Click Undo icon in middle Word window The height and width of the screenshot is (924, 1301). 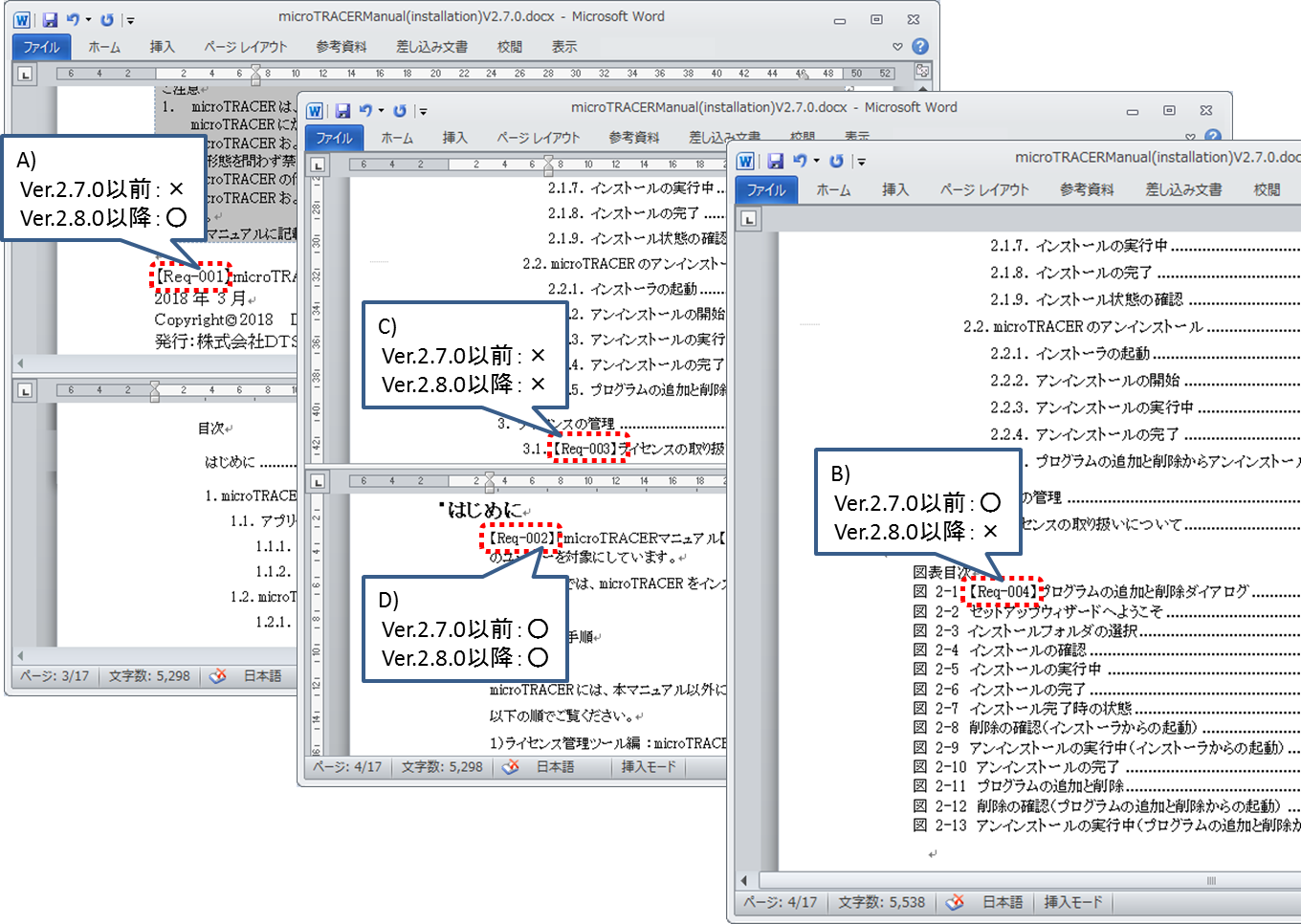pyautogui.click(x=365, y=111)
